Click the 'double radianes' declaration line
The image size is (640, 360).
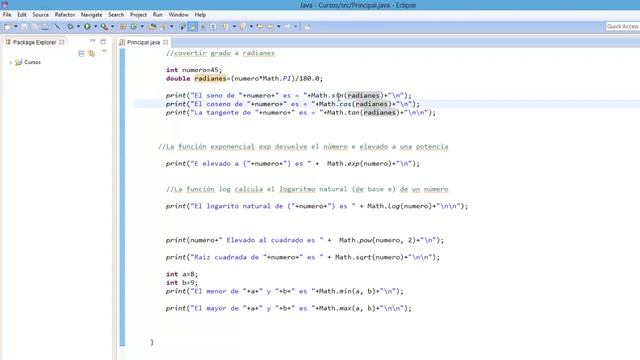pyautogui.click(x=244, y=78)
